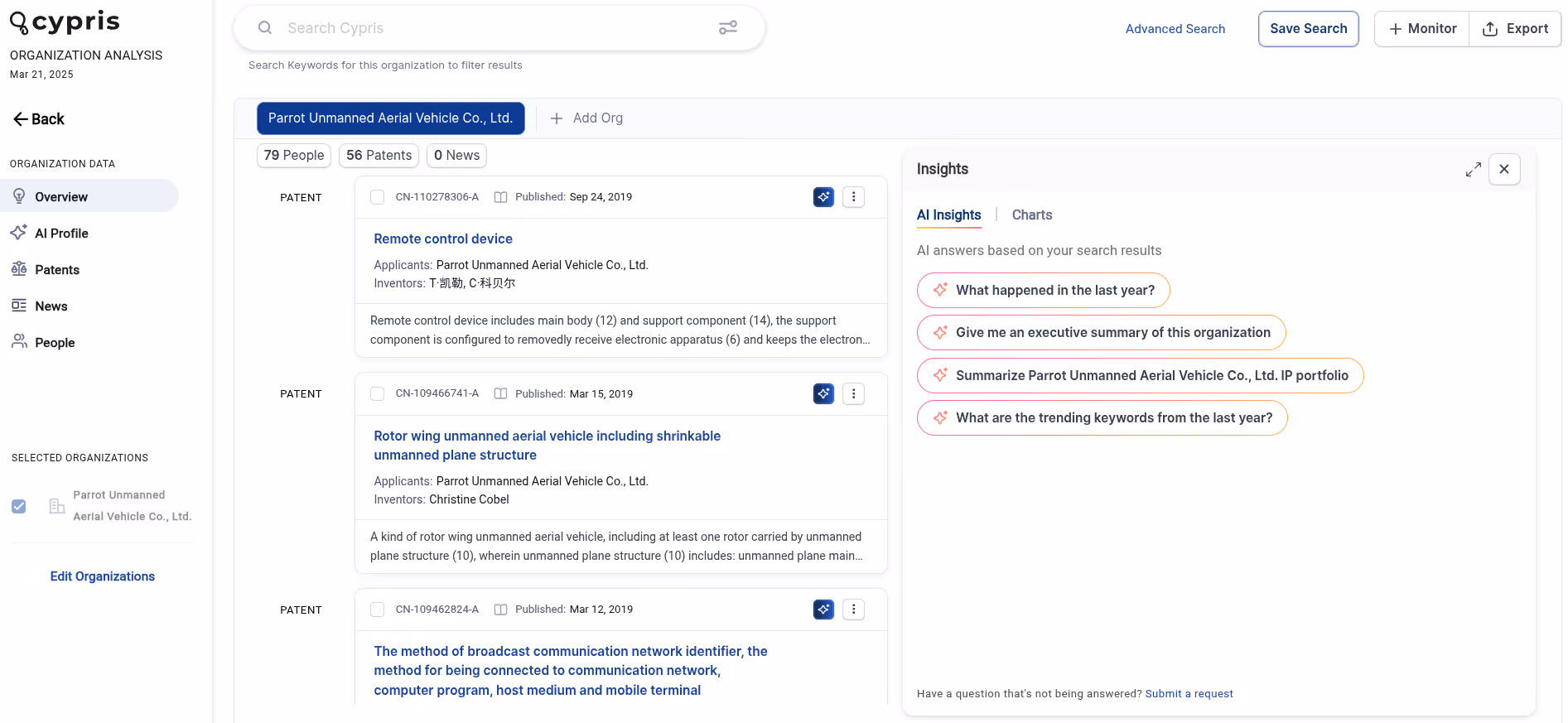Uncheck Parrot Unmanned Aerial Vehicle organization checkbox
The height and width of the screenshot is (723, 1568).
pyautogui.click(x=19, y=506)
